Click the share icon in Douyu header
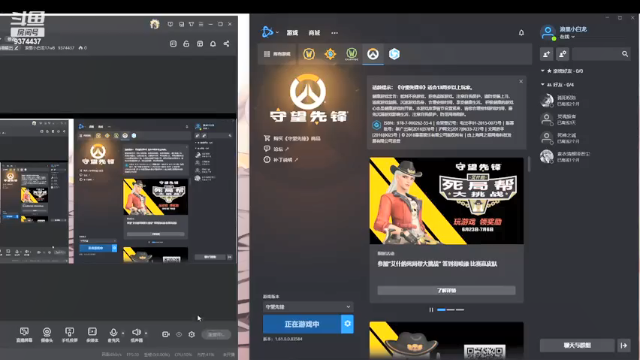The image size is (640, 360). tap(227, 44)
